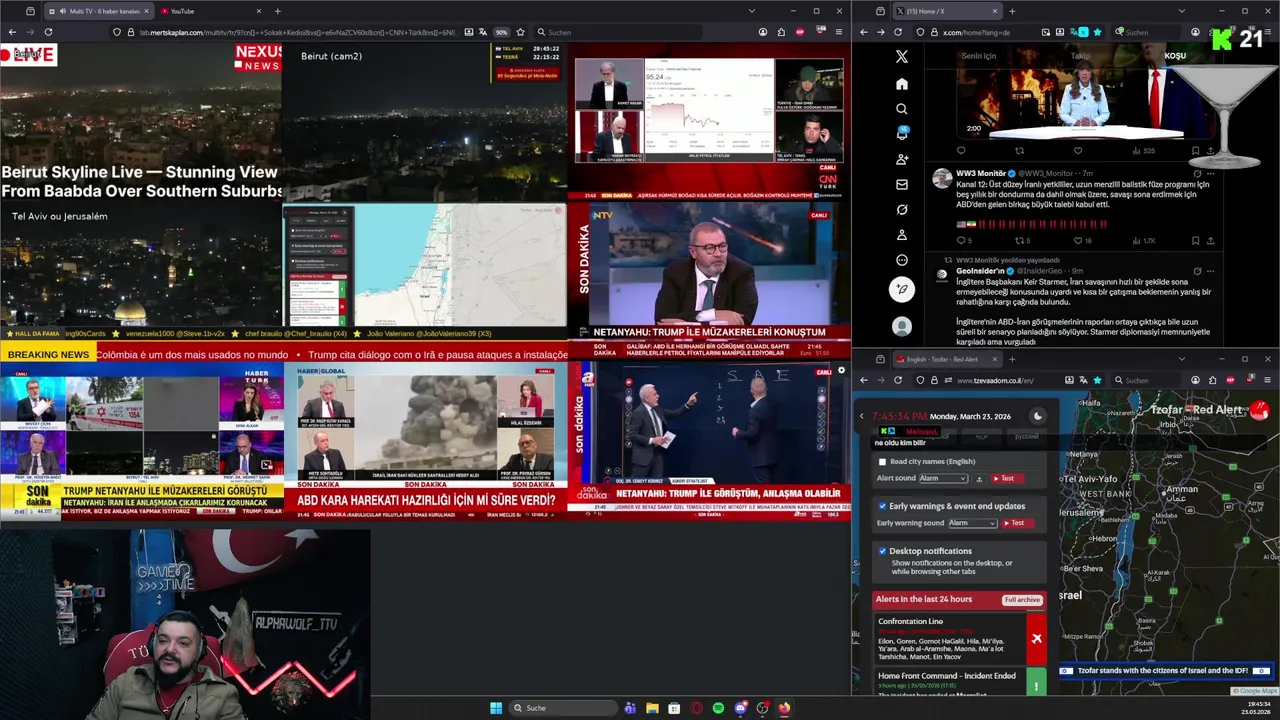Open X Explore search icon in sidebar
The height and width of the screenshot is (720, 1280).
901,108
